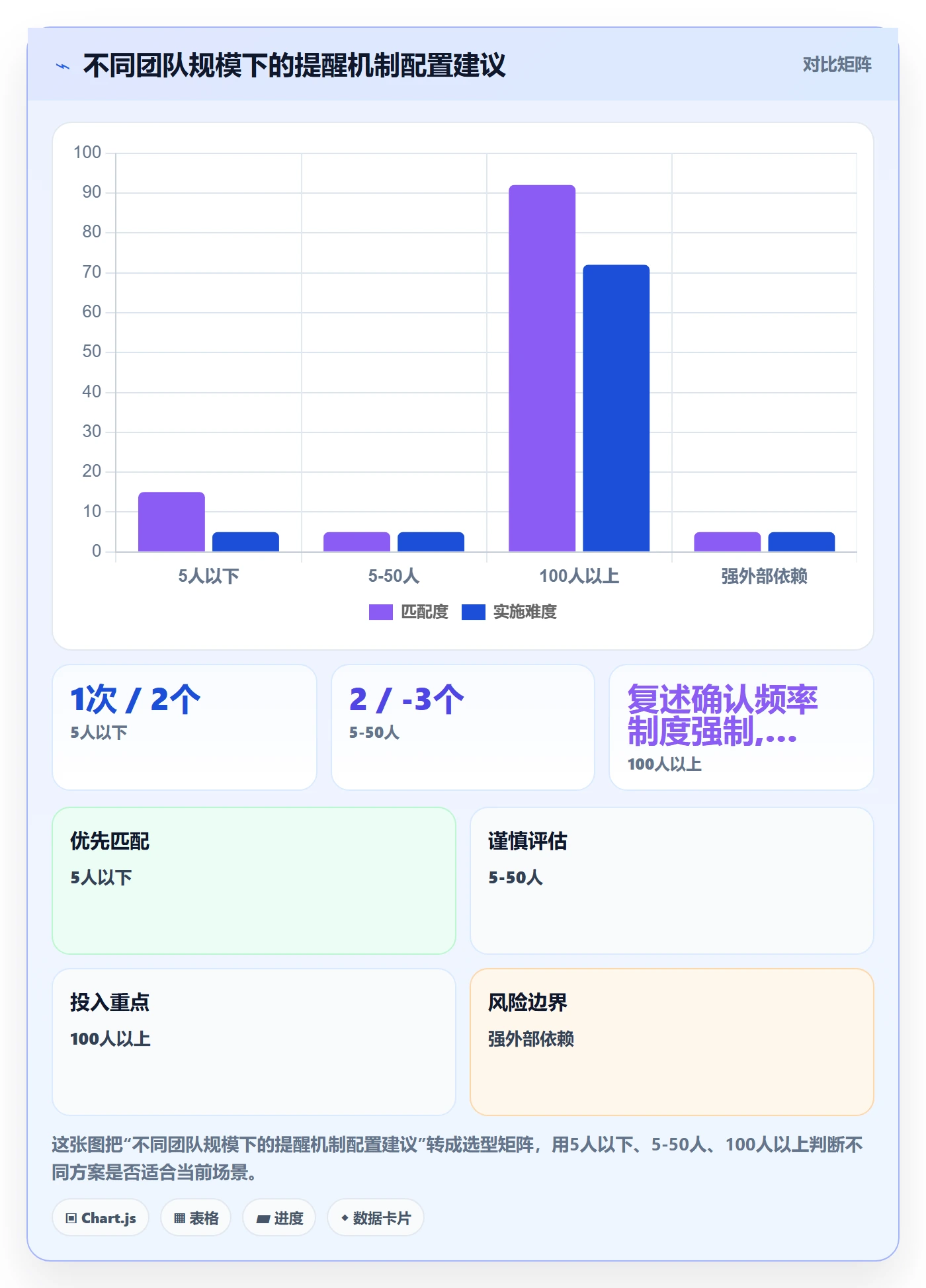Open the 谨慎评估 matrix card
Image resolution: width=926 pixels, height=1288 pixels.
tap(672, 881)
